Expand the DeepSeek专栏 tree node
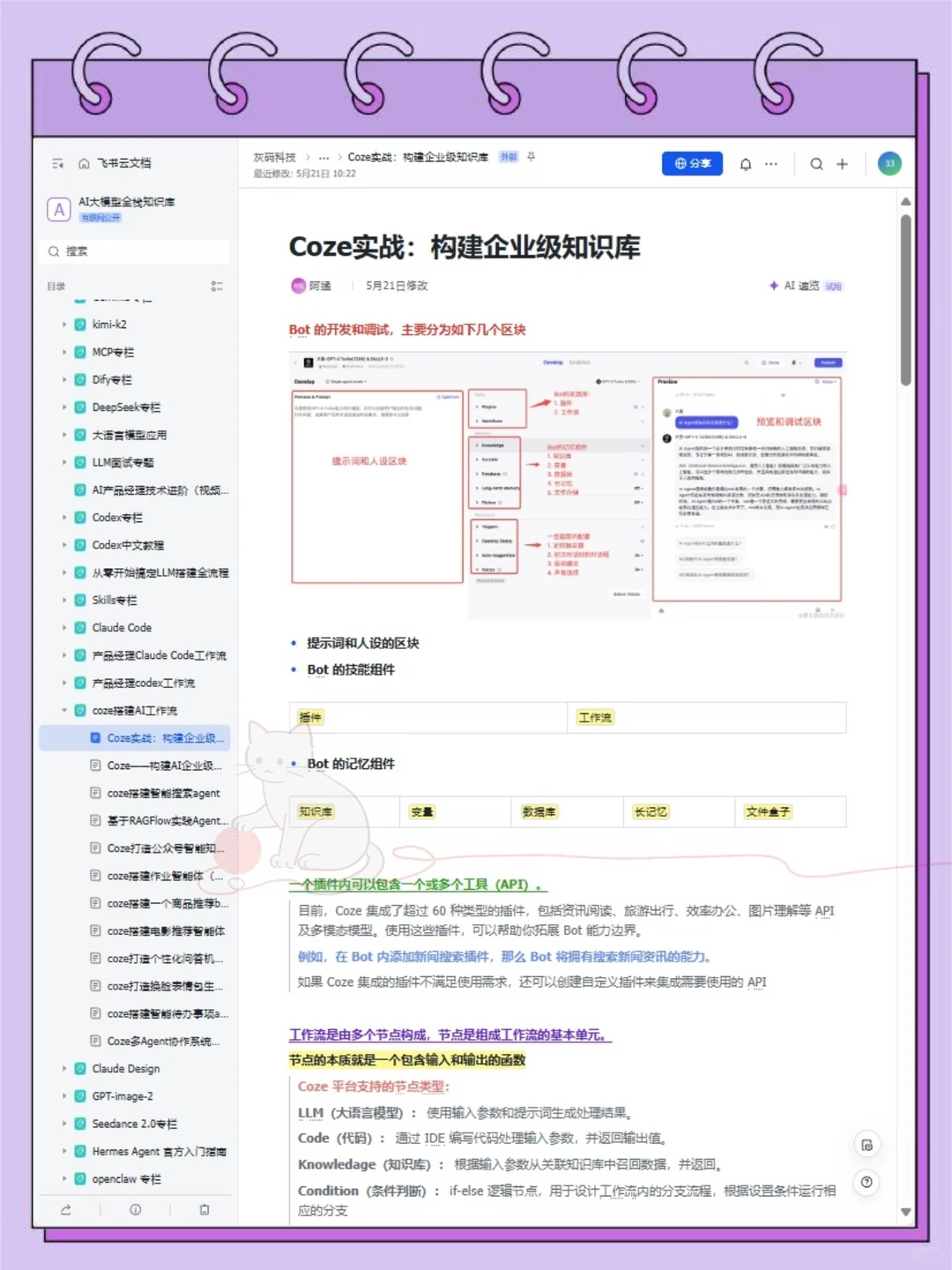Image resolution: width=952 pixels, height=1270 pixels. 64,407
